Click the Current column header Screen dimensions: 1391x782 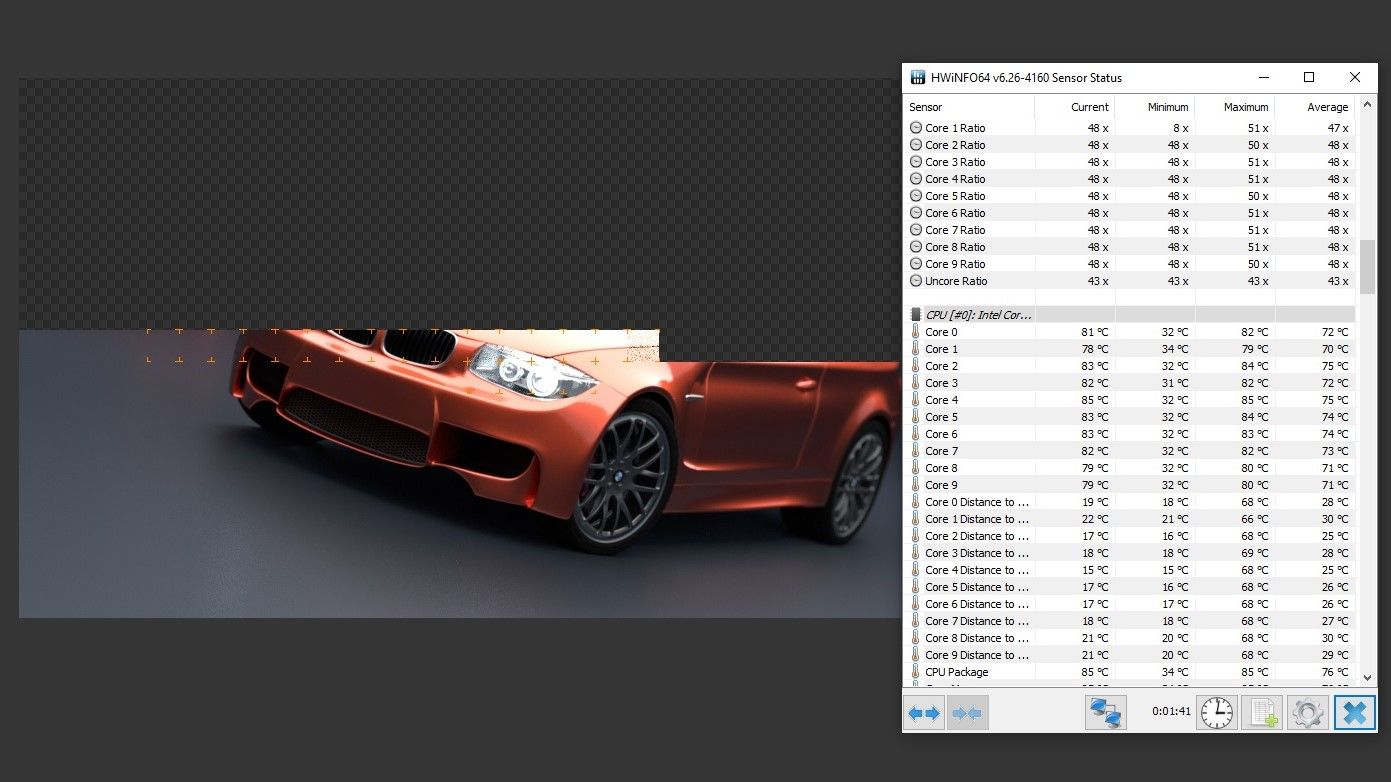pos(1089,107)
